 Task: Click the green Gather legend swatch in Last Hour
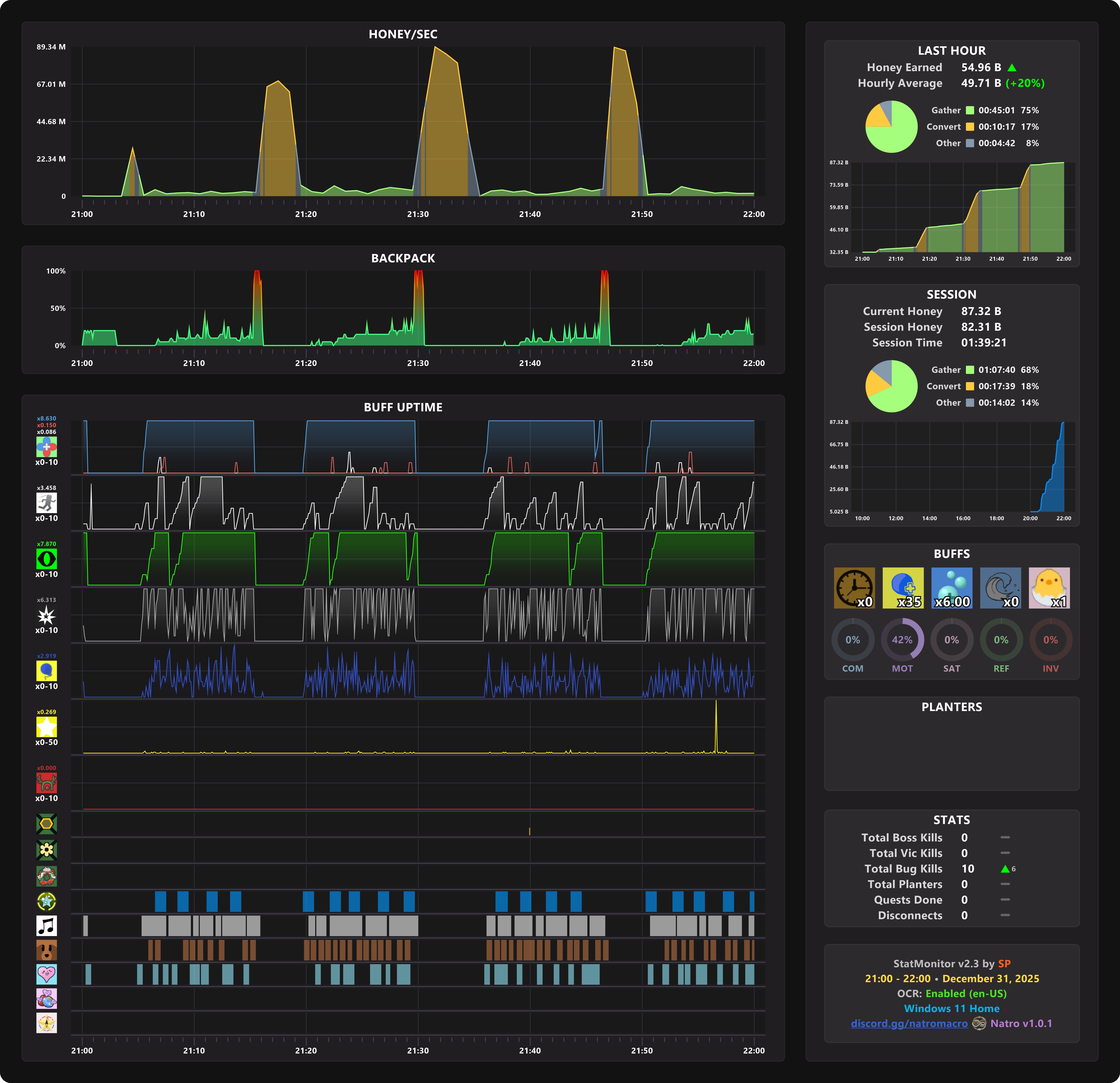pos(970,110)
